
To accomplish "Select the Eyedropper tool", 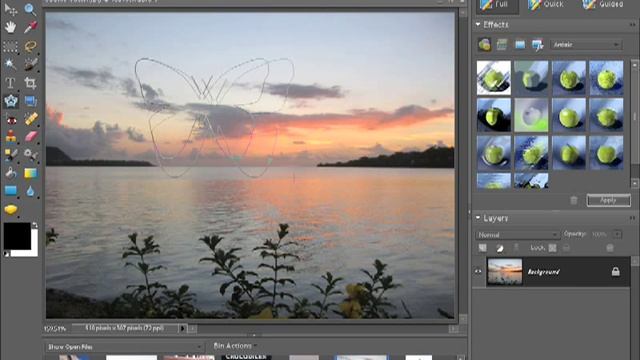I will (30, 27).
